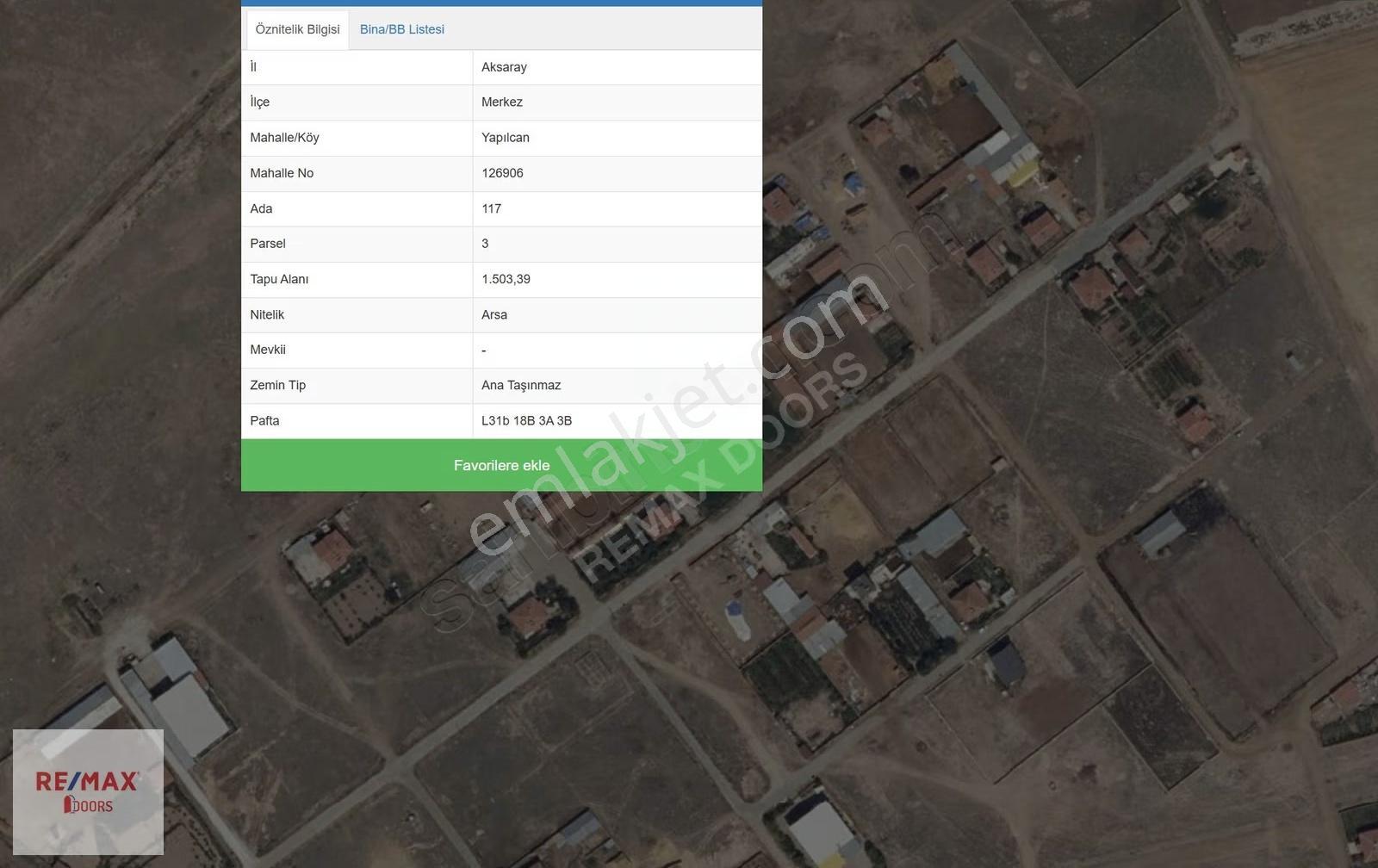1378x868 pixels.
Task: Click Pafta value L31b 18B 3A 3B
Action: tap(526, 420)
